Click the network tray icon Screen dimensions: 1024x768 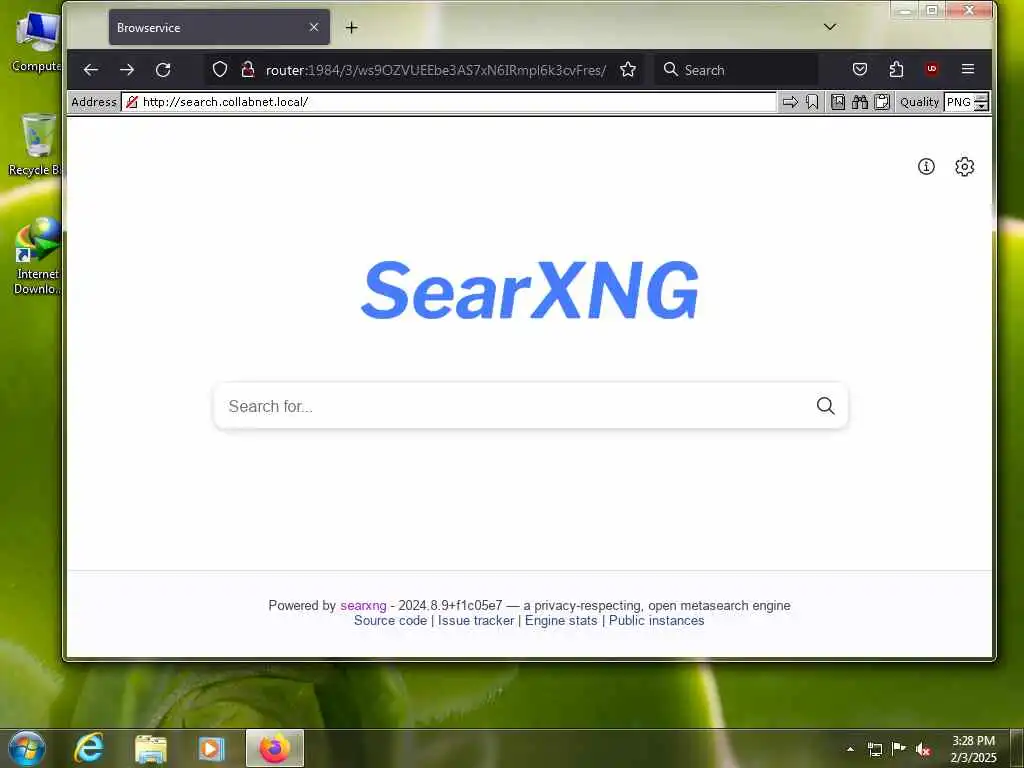(x=874, y=749)
